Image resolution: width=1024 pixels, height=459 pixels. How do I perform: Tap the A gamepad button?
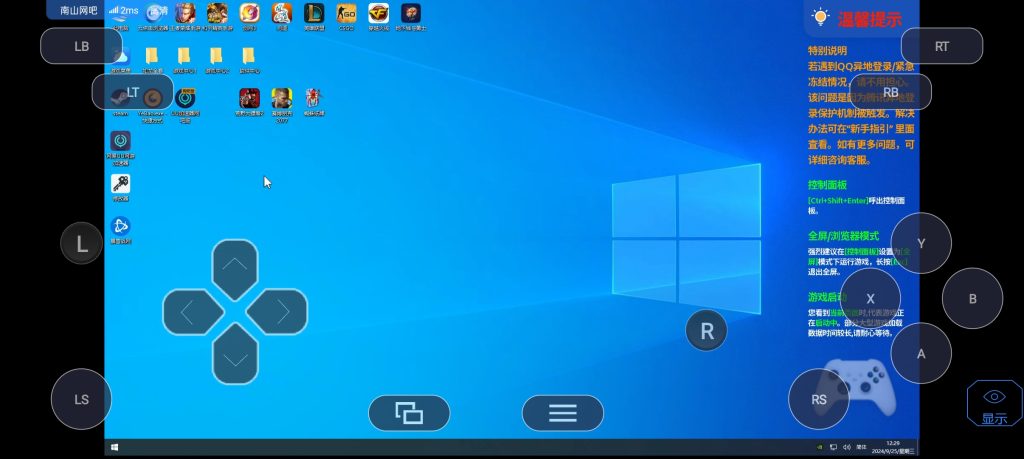[x=921, y=354]
